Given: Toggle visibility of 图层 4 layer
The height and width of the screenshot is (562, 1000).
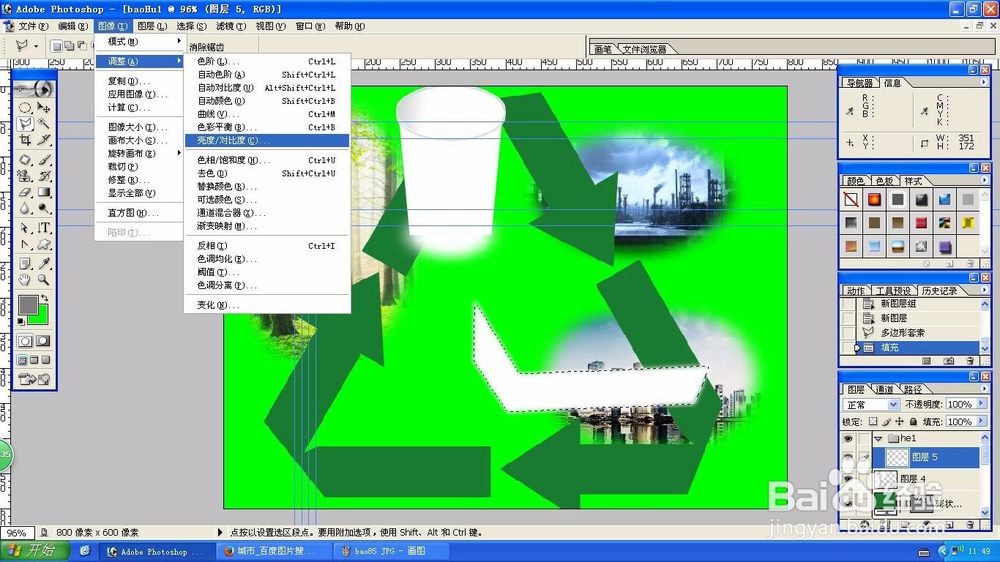Looking at the screenshot, I should 848,478.
